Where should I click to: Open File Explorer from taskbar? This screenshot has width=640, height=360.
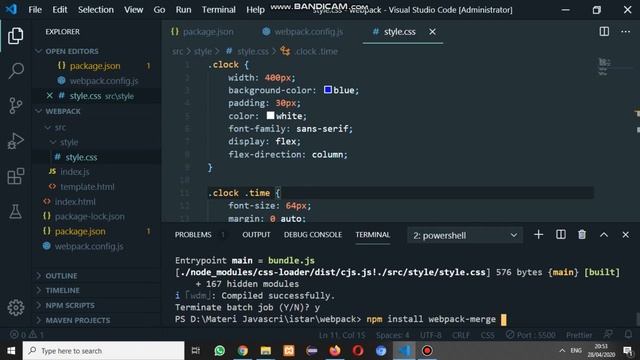[266, 351]
